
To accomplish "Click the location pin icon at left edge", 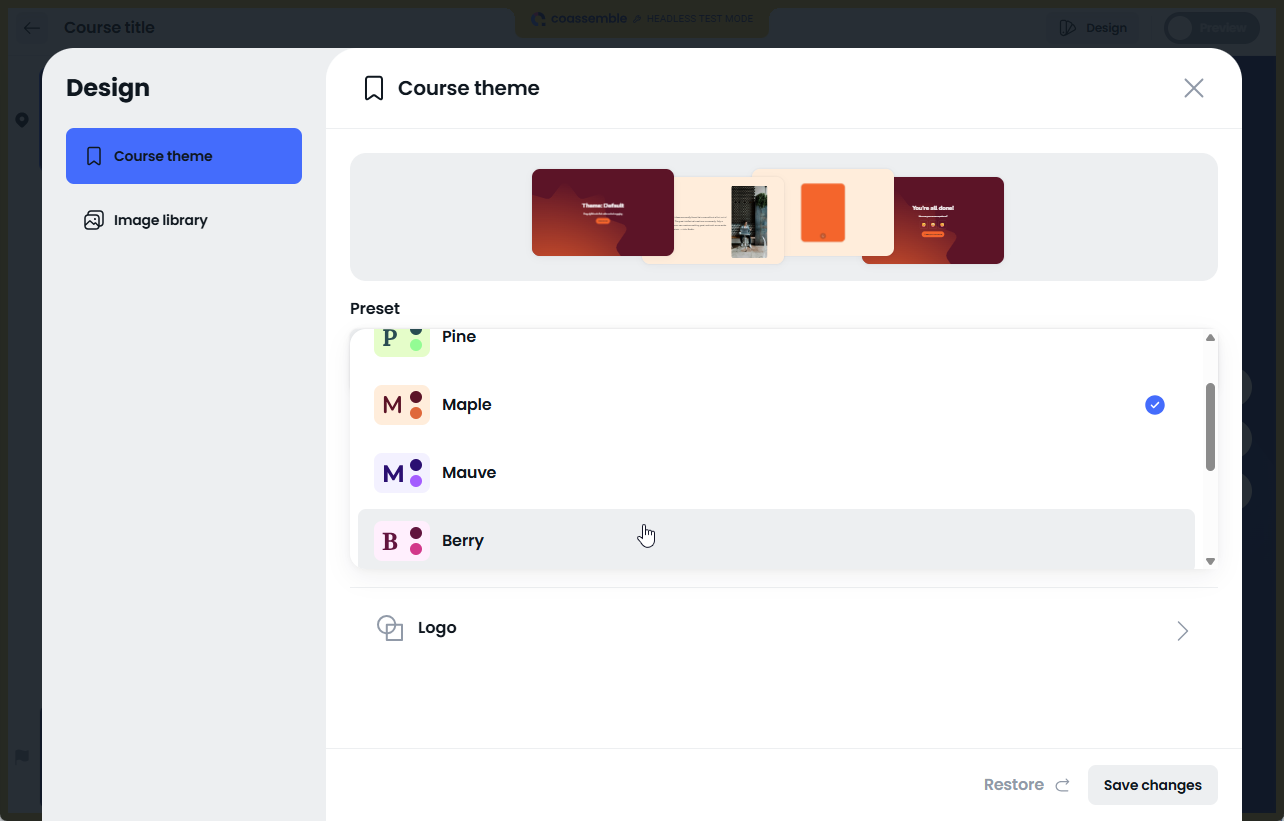I will click(22, 120).
